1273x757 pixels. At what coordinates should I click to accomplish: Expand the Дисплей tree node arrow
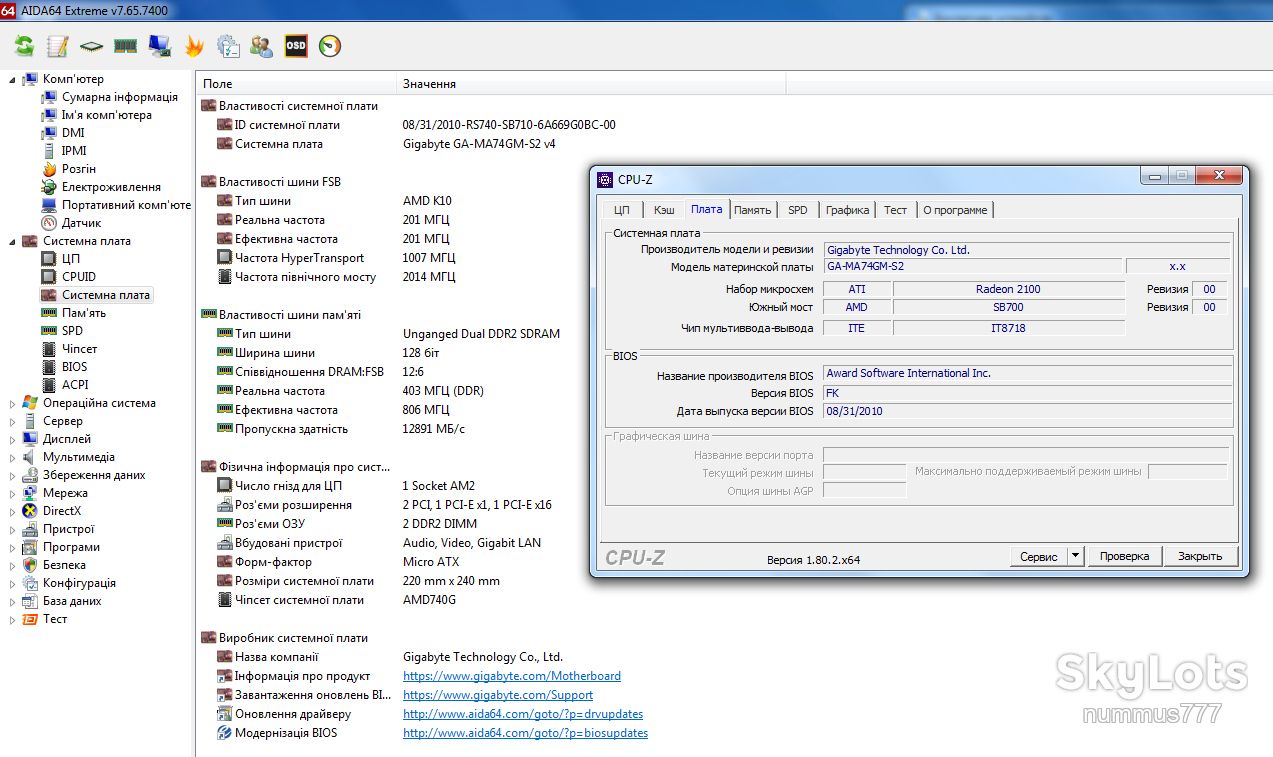click(13, 439)
